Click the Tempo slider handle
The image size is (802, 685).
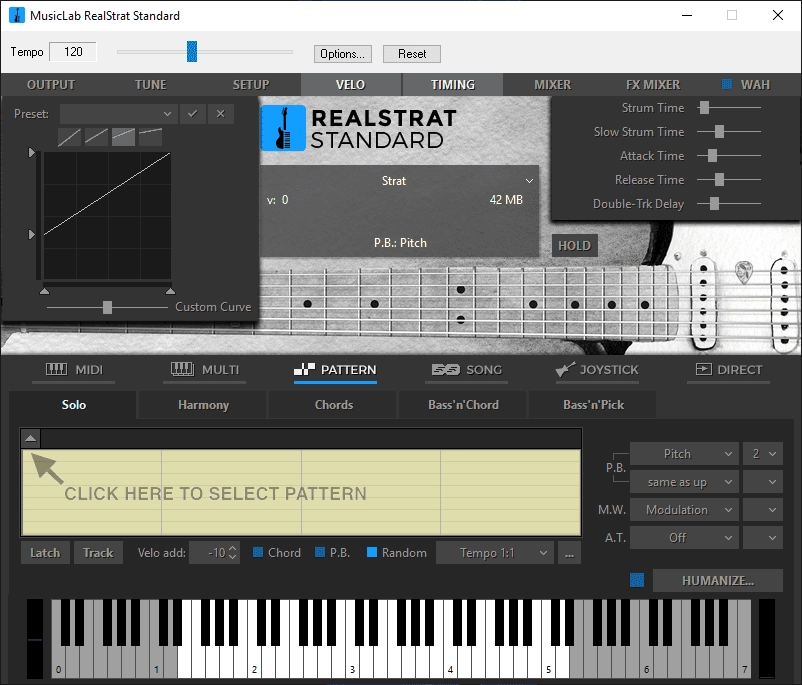[x=192, y=52]
